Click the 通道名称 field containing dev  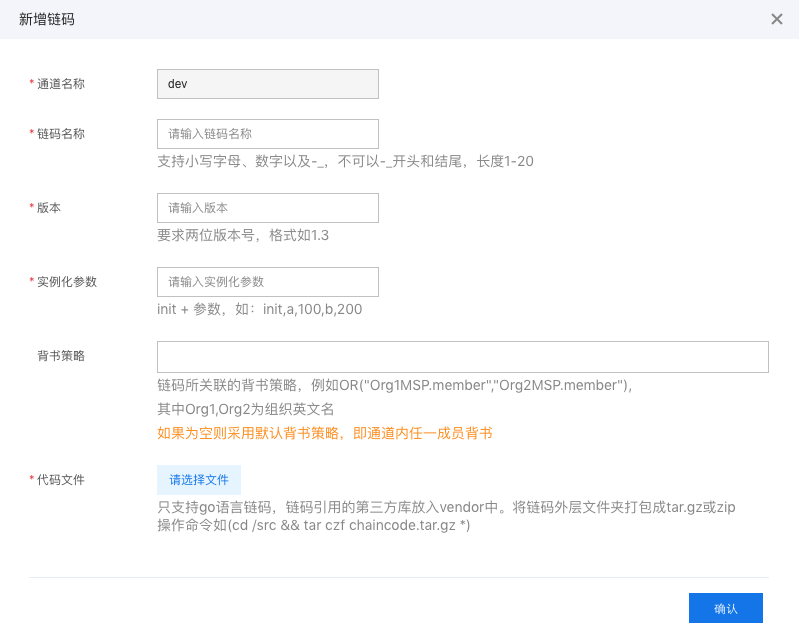tap(268, 84)
